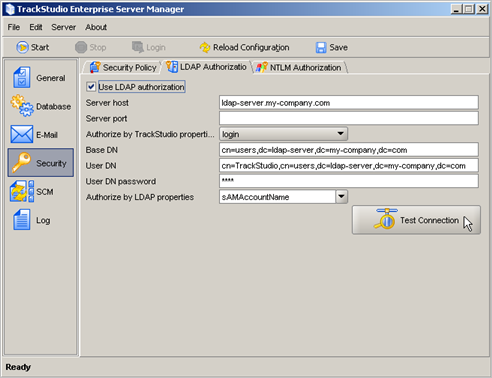Open the General settings section
This screenshot has height=378, width=492.
pos(40,78)
